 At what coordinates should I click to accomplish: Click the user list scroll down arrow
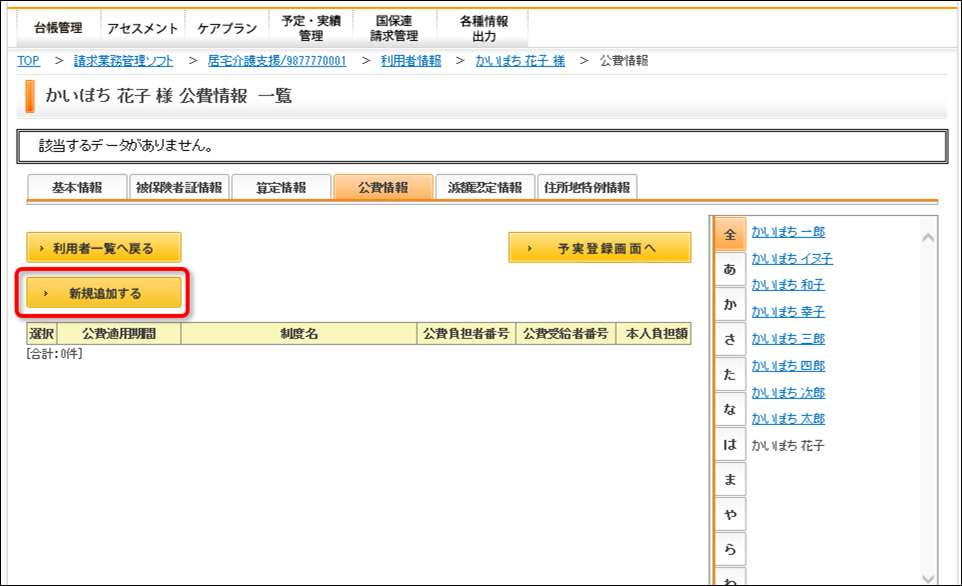pos(928,577)
